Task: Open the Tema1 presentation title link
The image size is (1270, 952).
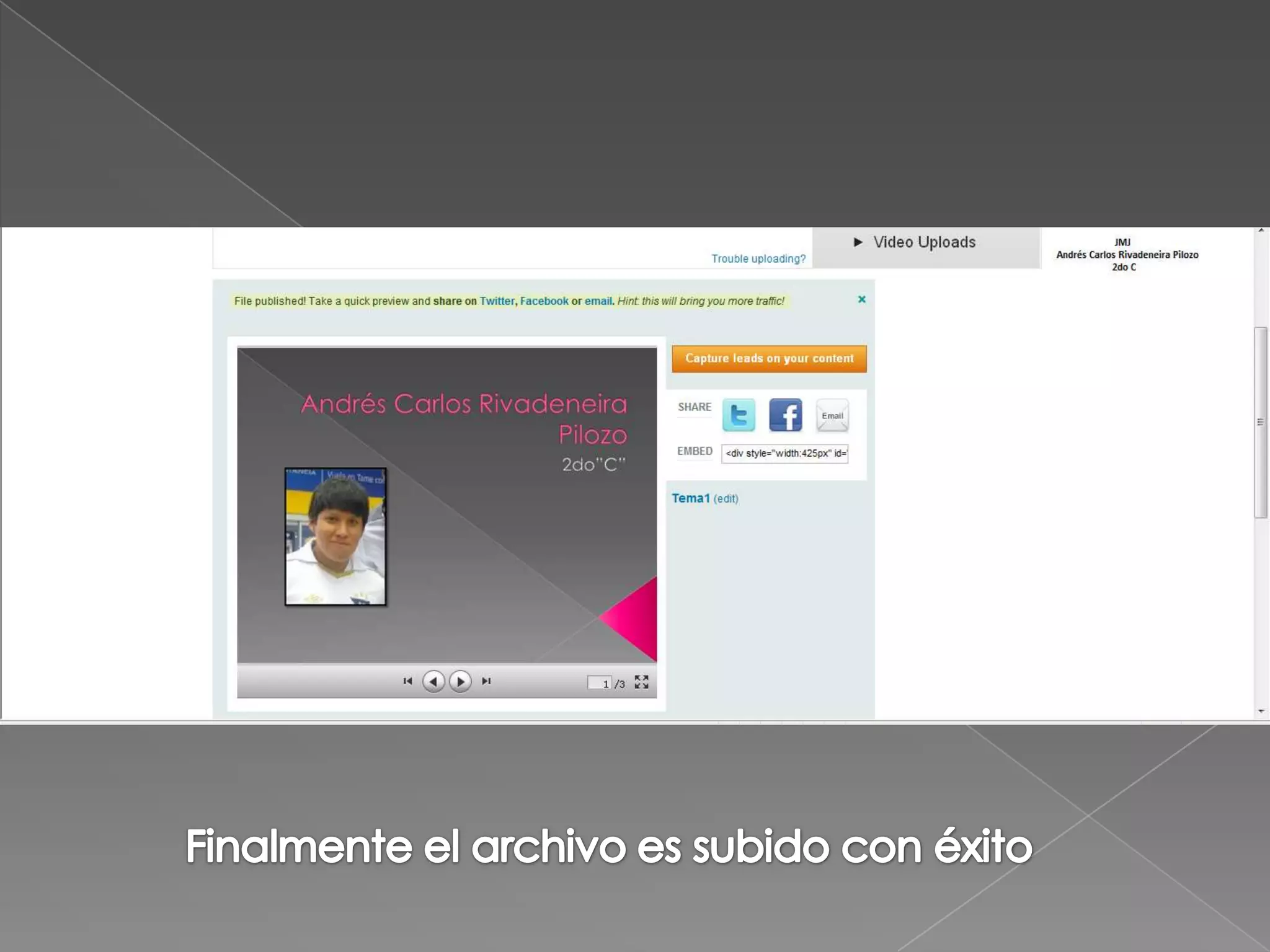Action: click(x=690, y=498)
